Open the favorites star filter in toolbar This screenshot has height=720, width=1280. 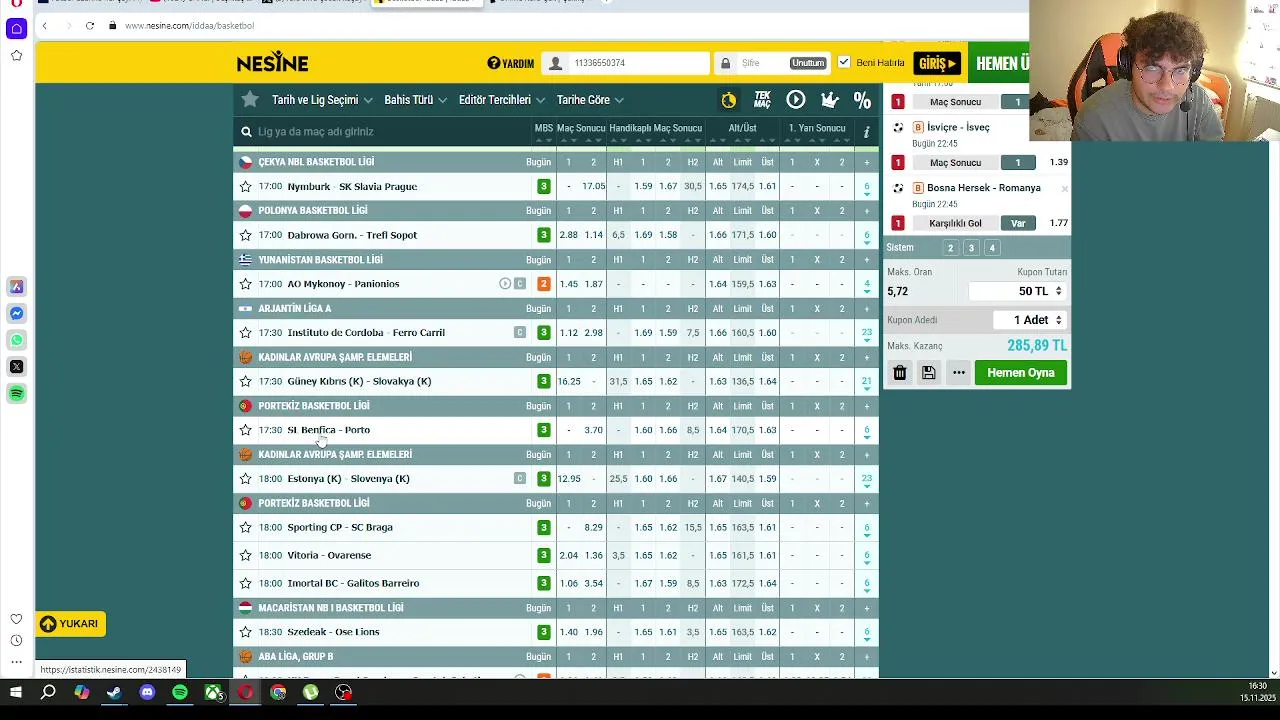pos(250,99)
